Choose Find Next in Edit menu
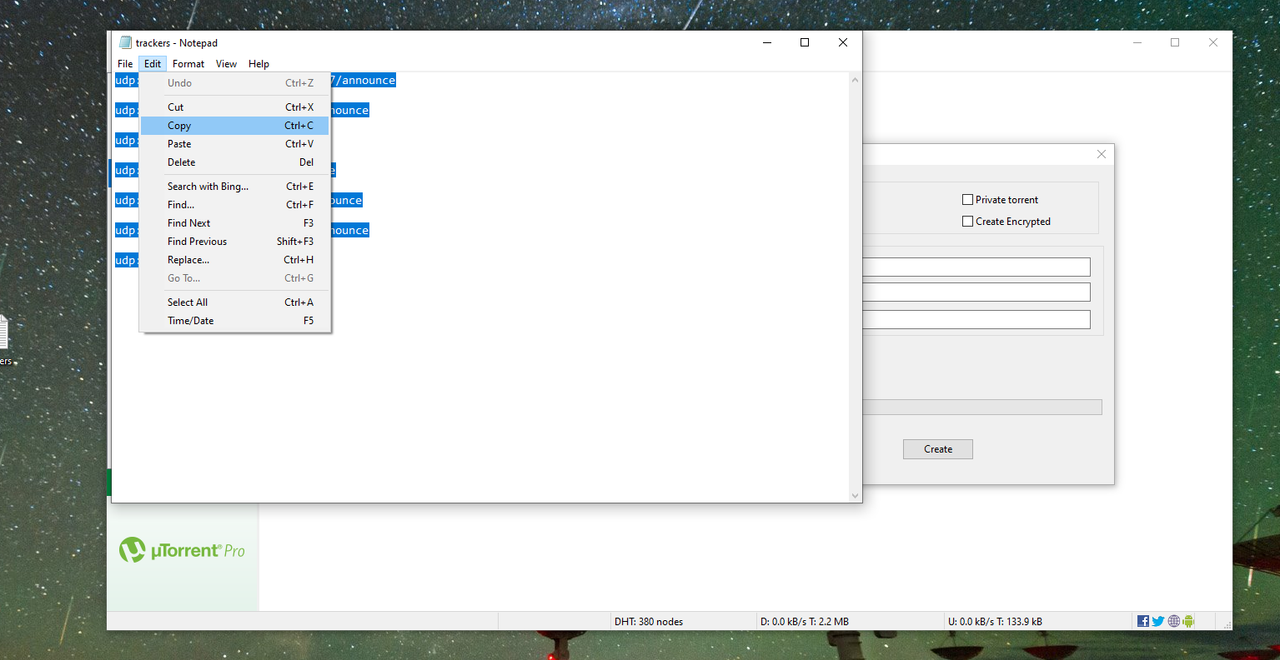Image resolution: width=1280 pixels, height=660 pixels. 235,223
